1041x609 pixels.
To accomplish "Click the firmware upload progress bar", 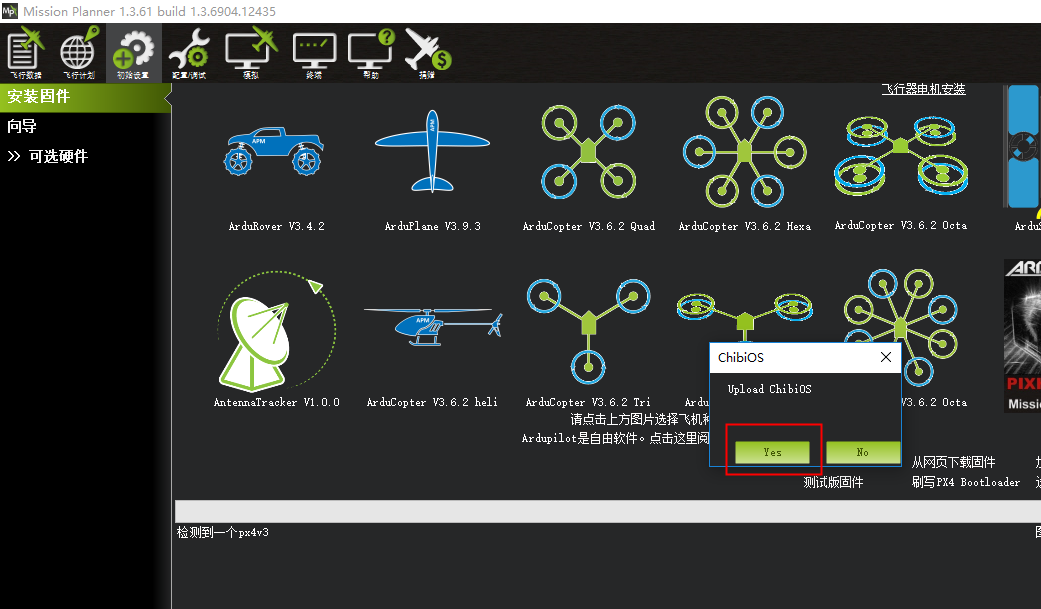I will tap(607, 511).
